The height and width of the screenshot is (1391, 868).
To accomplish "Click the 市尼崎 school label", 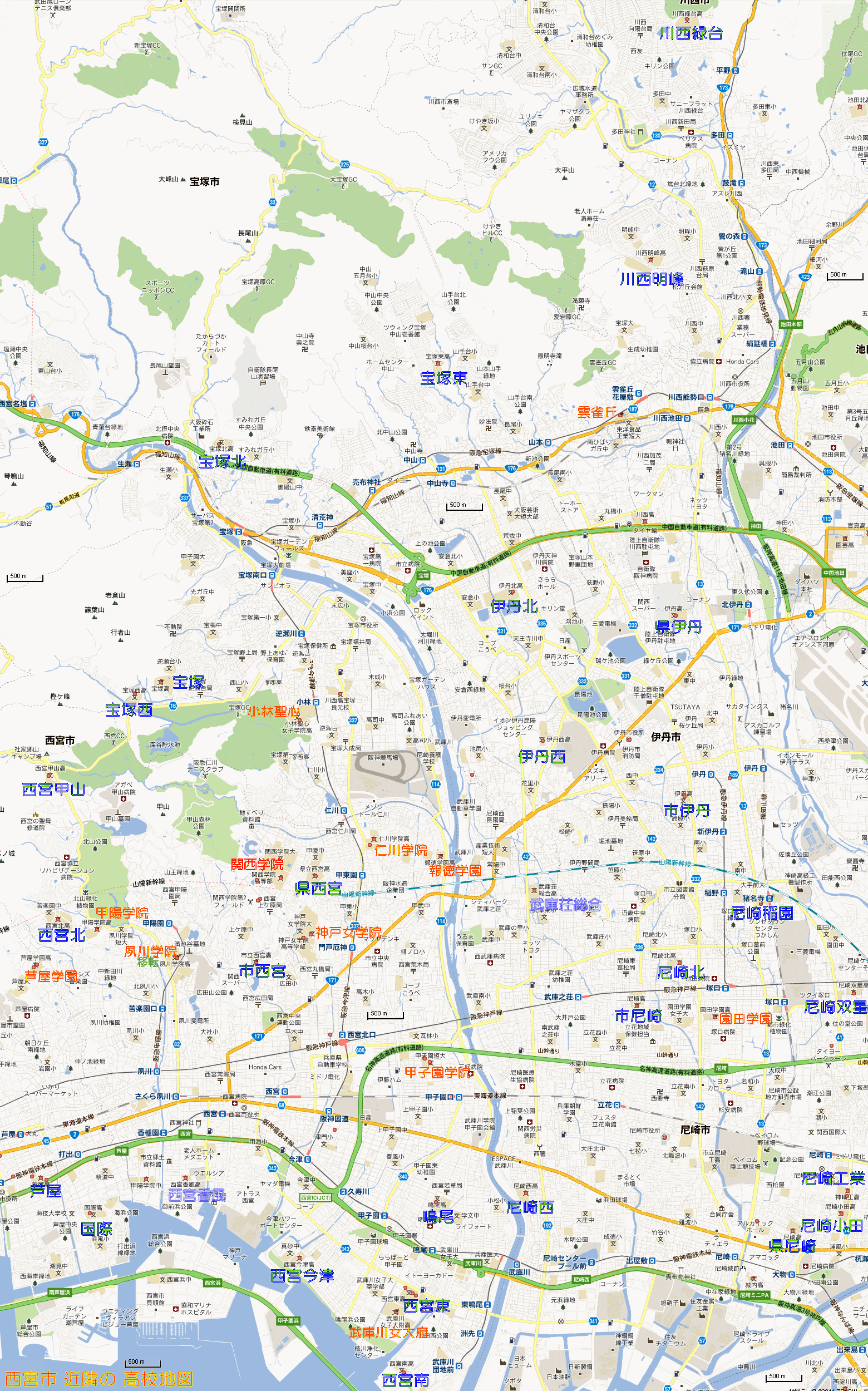I will point(638,1015).
